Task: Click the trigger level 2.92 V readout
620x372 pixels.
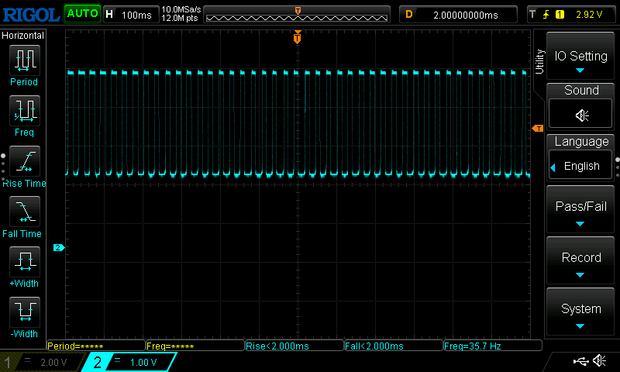Action: point(589,15)
